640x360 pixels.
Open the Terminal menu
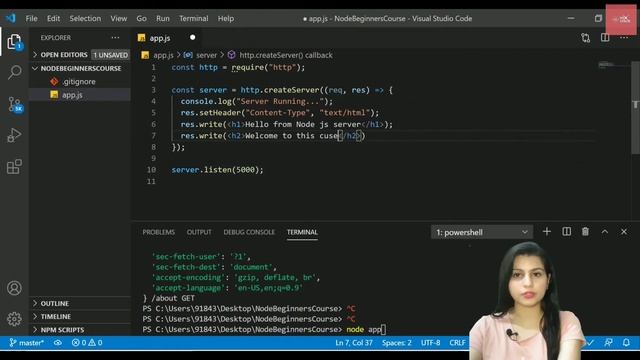point(193,18)
